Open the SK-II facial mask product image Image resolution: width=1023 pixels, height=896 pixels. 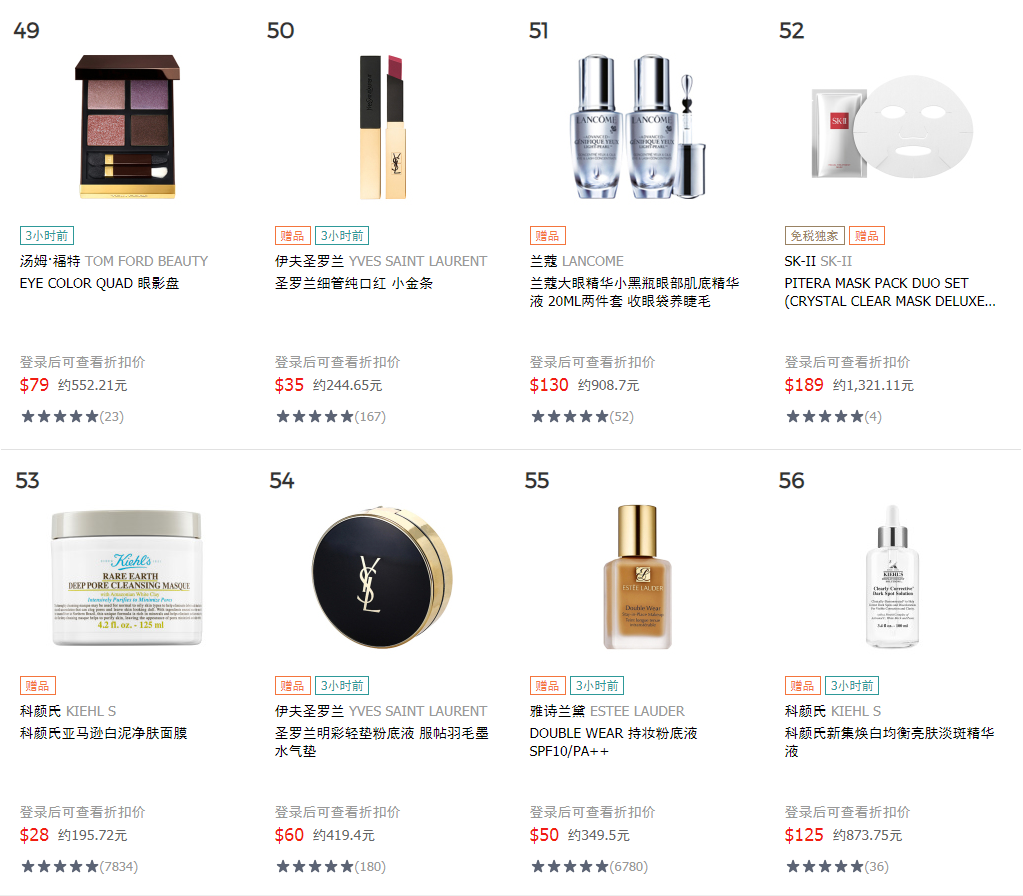click(x=892, y=127)
